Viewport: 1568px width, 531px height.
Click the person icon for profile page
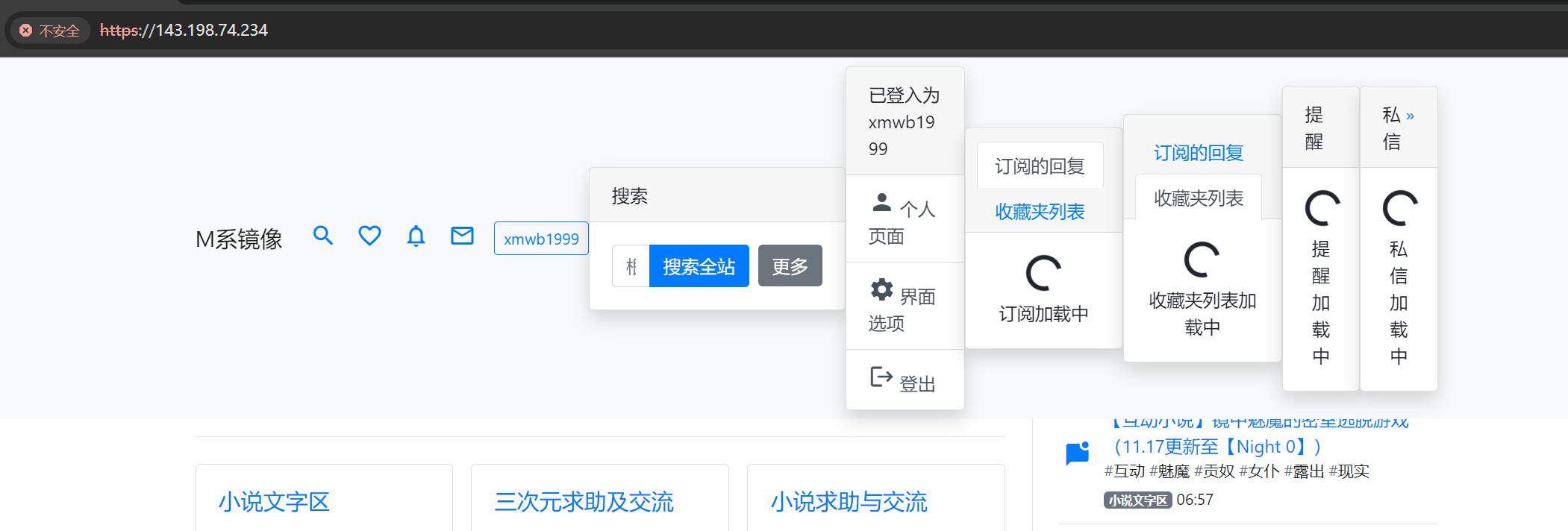coord(881,202)
